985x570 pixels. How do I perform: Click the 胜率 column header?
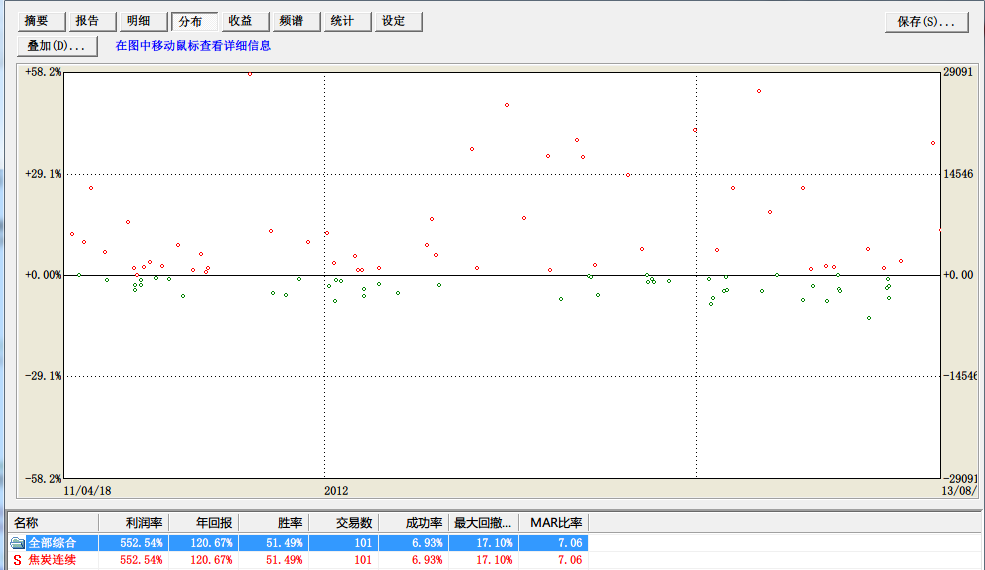click(x=274, y=523)
